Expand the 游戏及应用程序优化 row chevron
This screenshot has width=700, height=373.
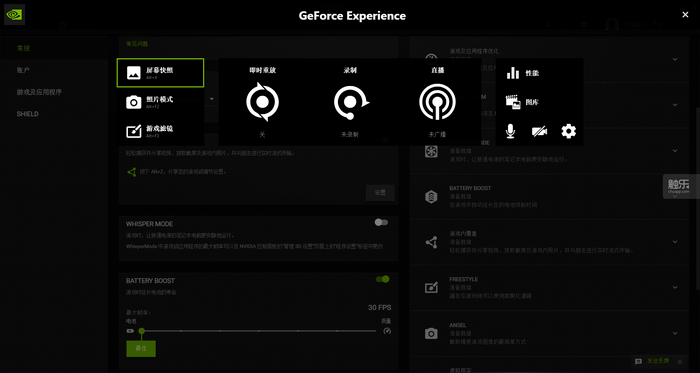[x=675, y=59]
